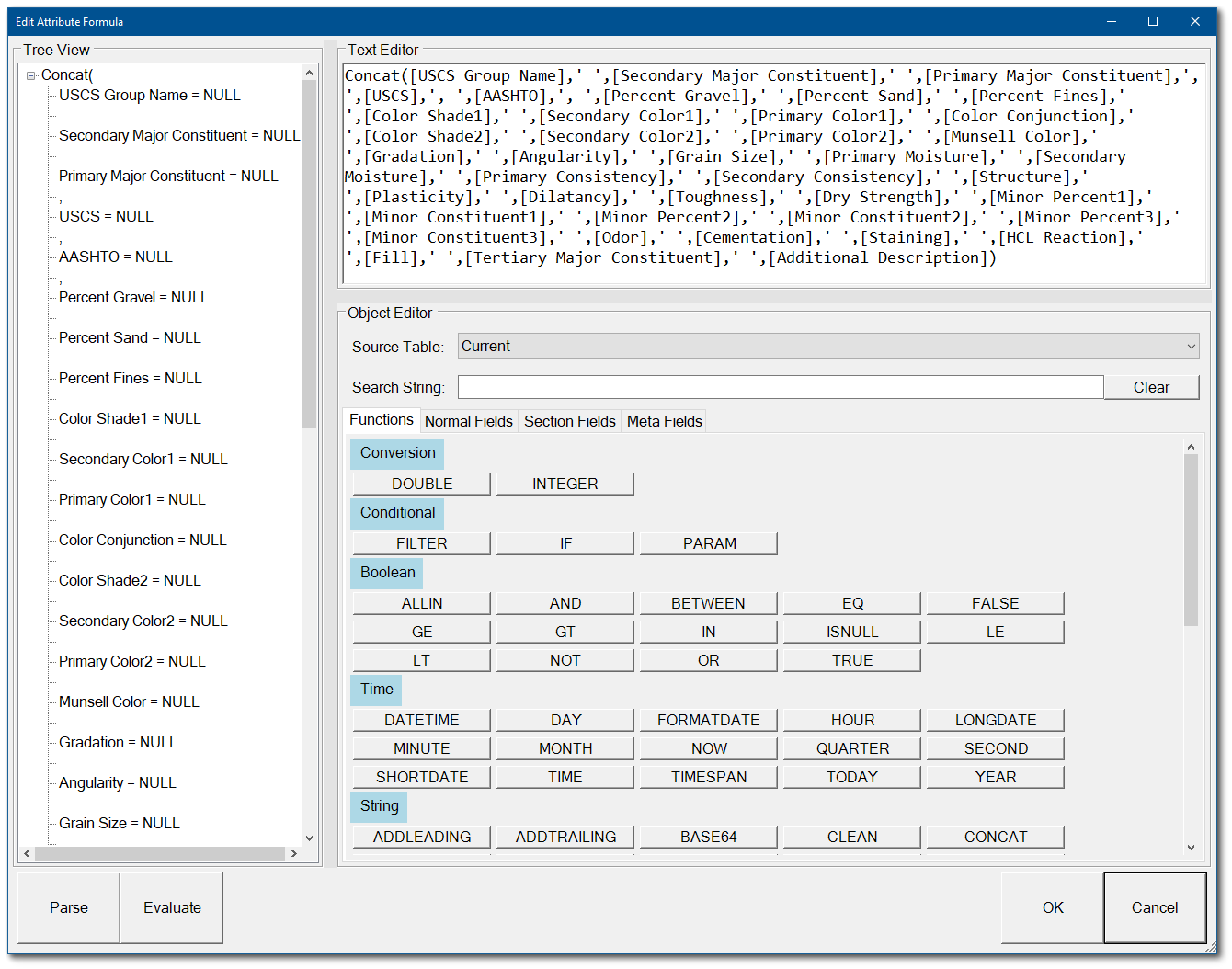The height and width of the screenshot is (969, 1232).
Task: Open the Normal Fields tab
Action: 469,421
